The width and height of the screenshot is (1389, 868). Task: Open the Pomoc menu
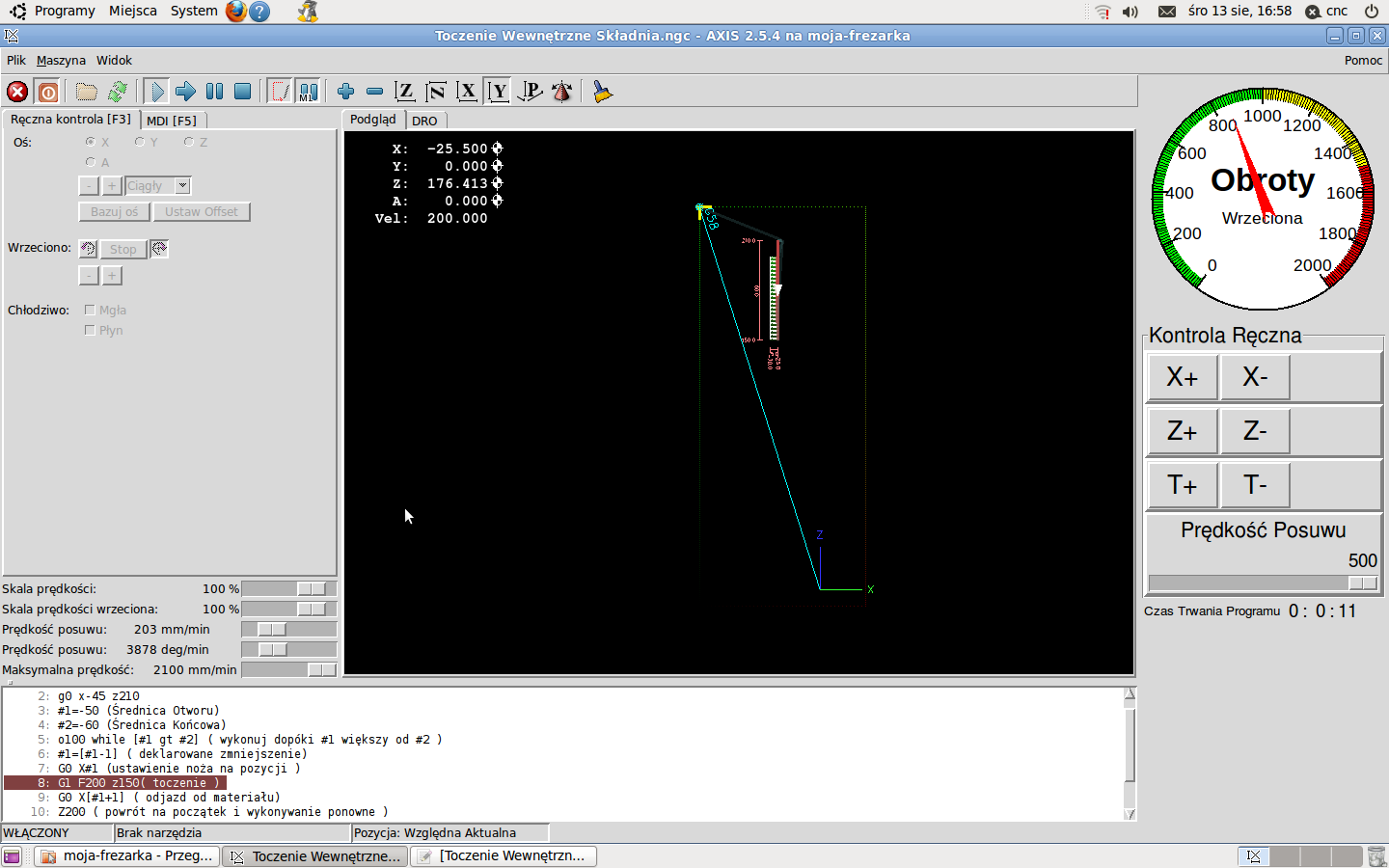click(1363, 60)
